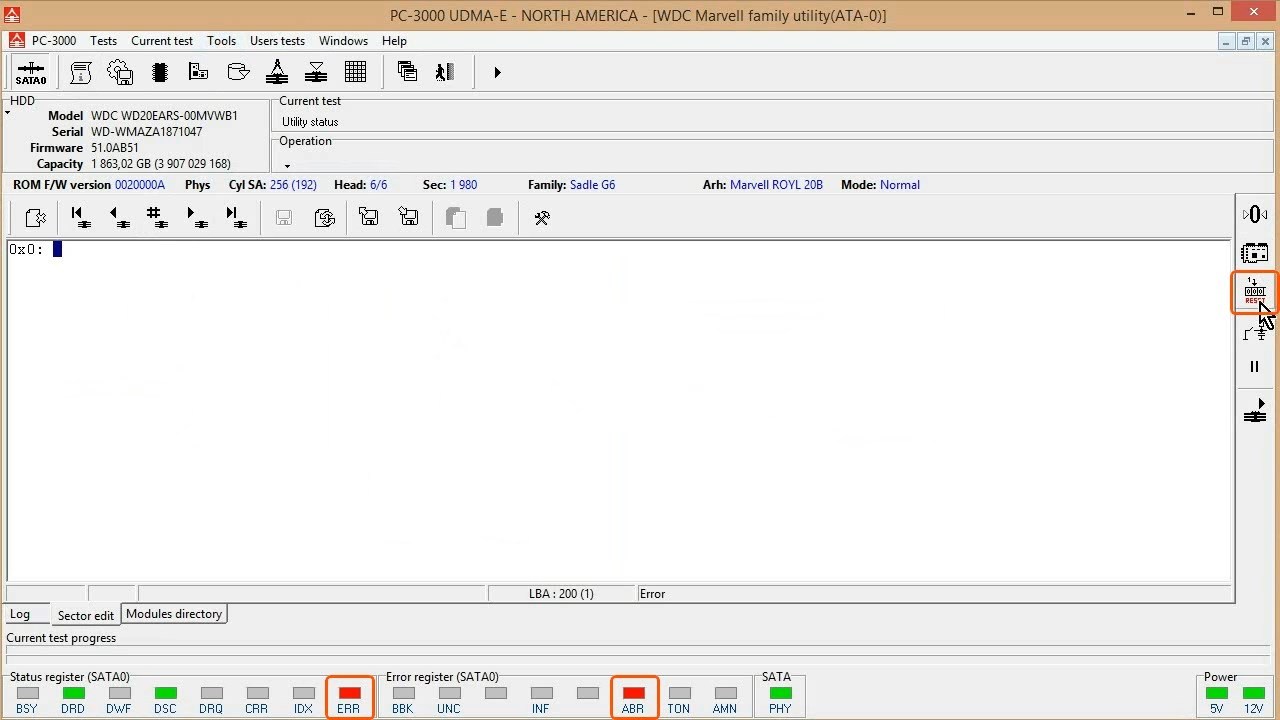
Task: Expand the Operation dropdown arrow
Action: (x=287, y=166)
